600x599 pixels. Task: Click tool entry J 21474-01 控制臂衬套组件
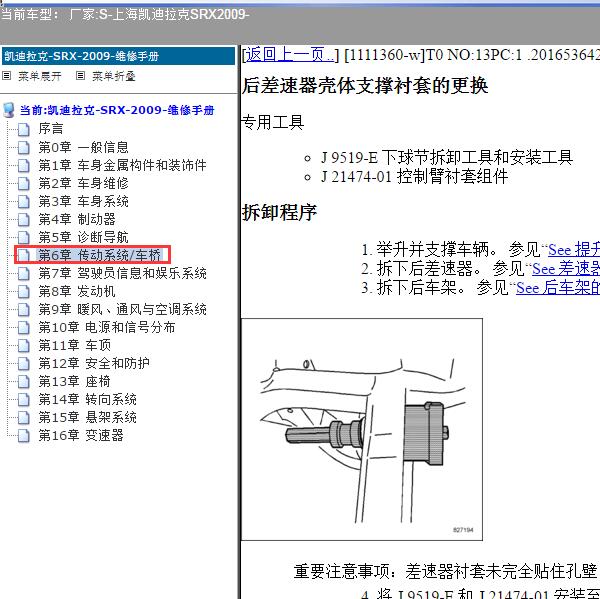click(x=414, y=176)
